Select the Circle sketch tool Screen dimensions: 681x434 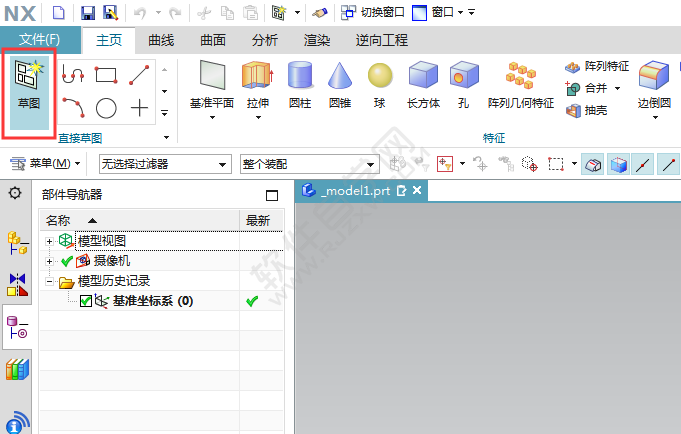106,108
